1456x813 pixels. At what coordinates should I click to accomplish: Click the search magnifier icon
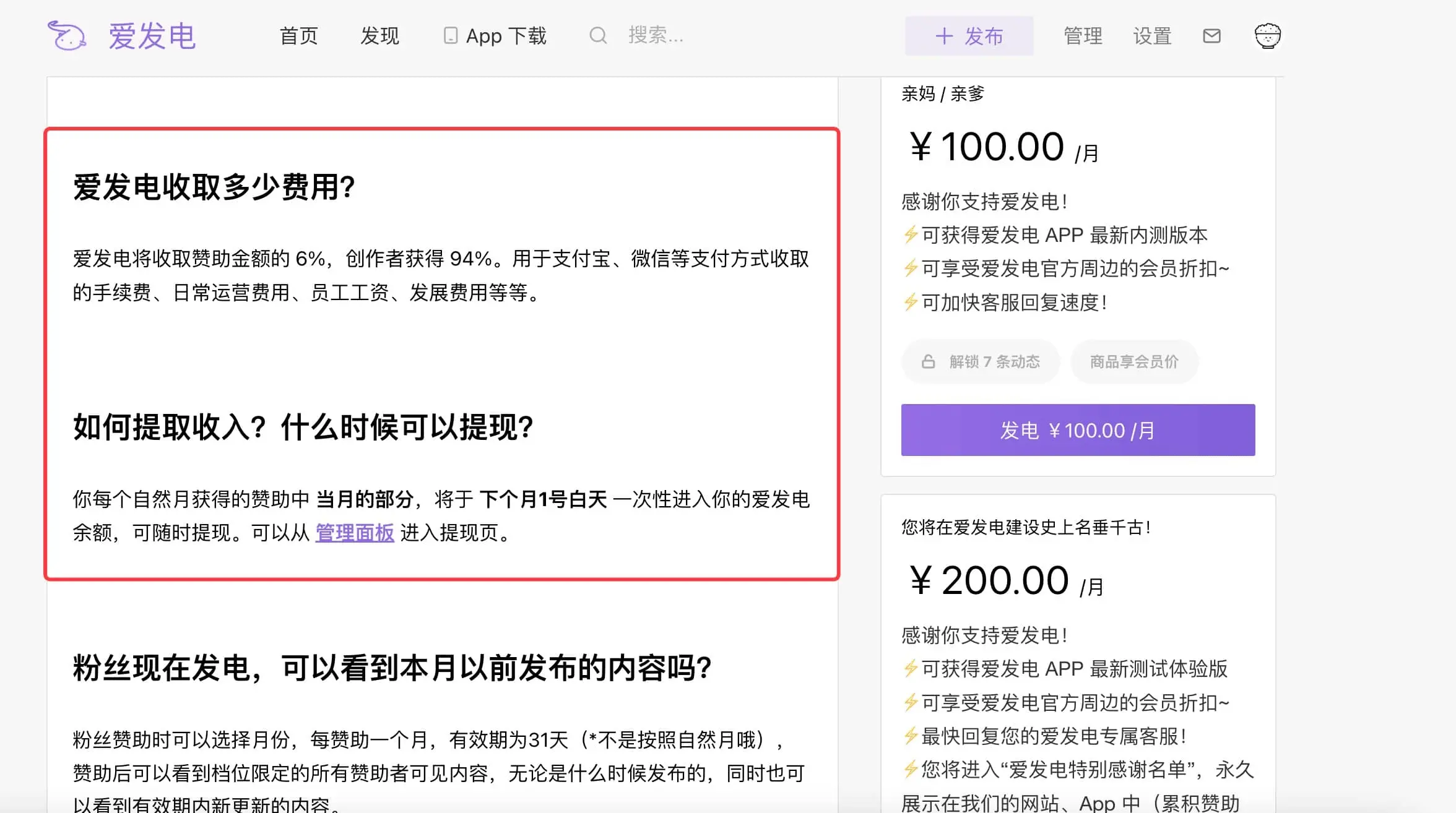coord(597,35)
